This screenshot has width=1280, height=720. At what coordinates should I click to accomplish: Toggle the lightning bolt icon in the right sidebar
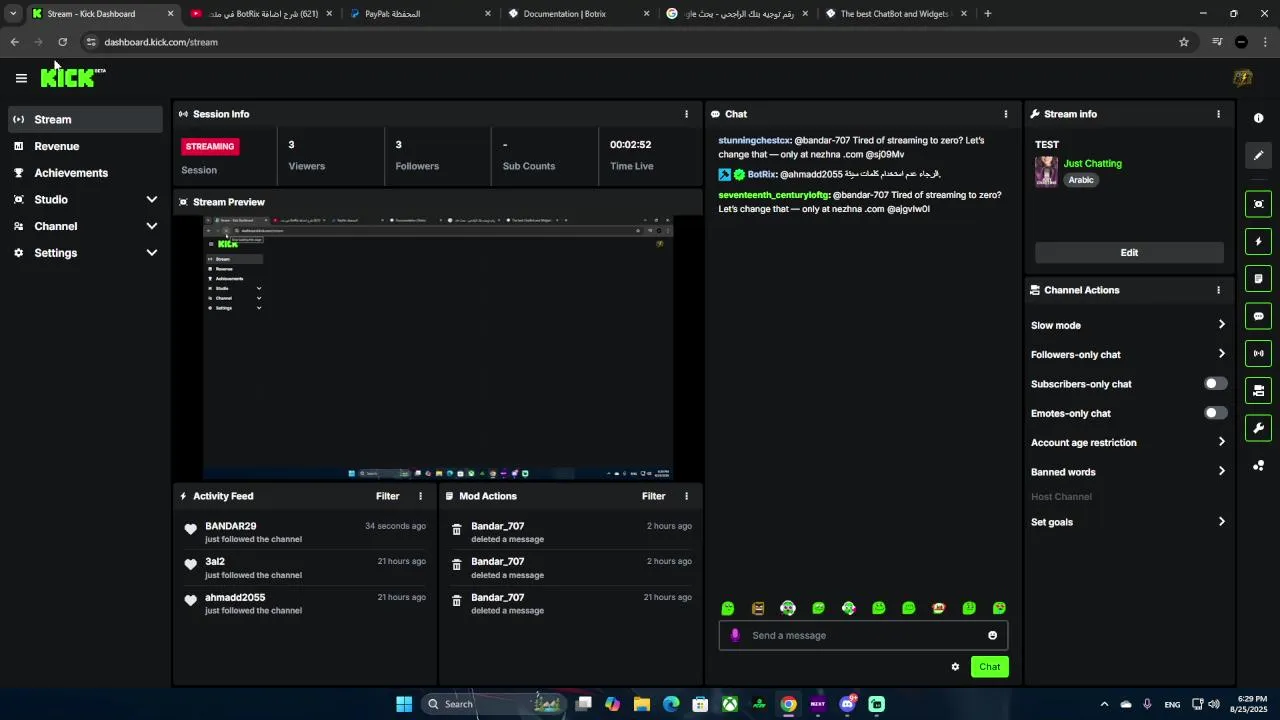coord(1258,241)
